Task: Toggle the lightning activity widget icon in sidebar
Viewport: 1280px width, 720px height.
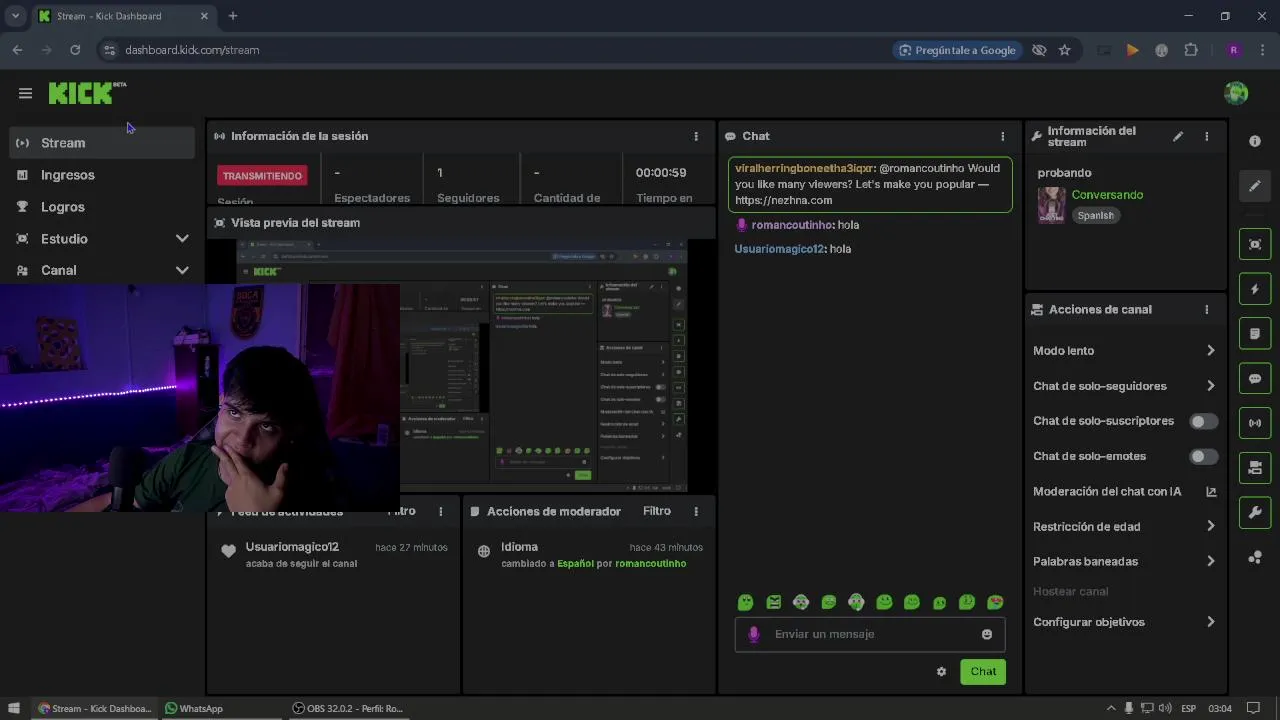Action: 1255,289
